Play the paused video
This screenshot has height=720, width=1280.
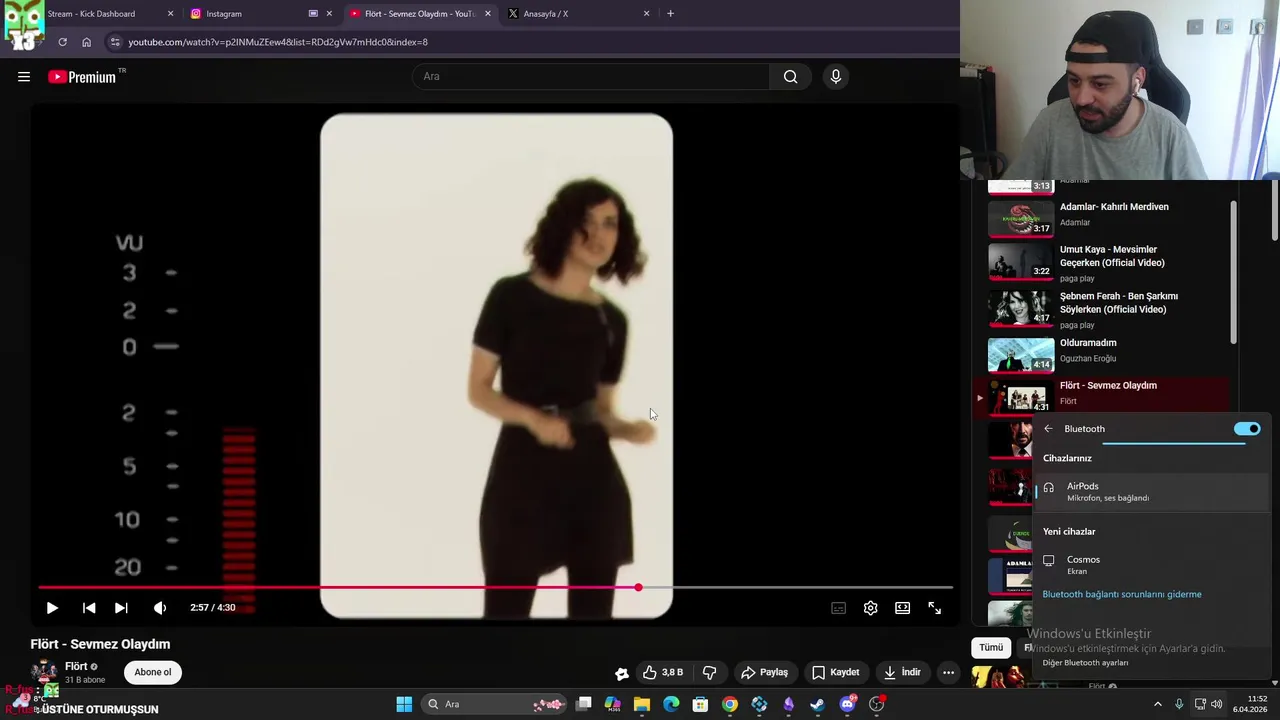pos(52,607)
